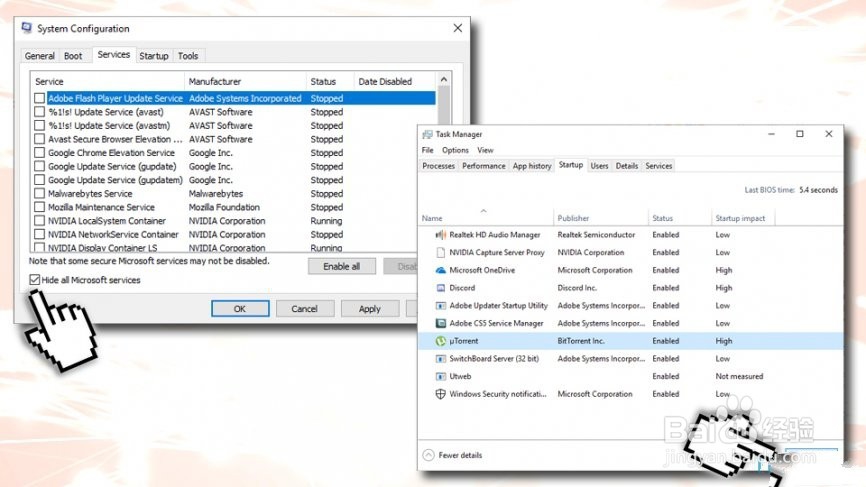Click the Enable all button
The height and width of the screenshot is (487, 866).
[341, 266]
